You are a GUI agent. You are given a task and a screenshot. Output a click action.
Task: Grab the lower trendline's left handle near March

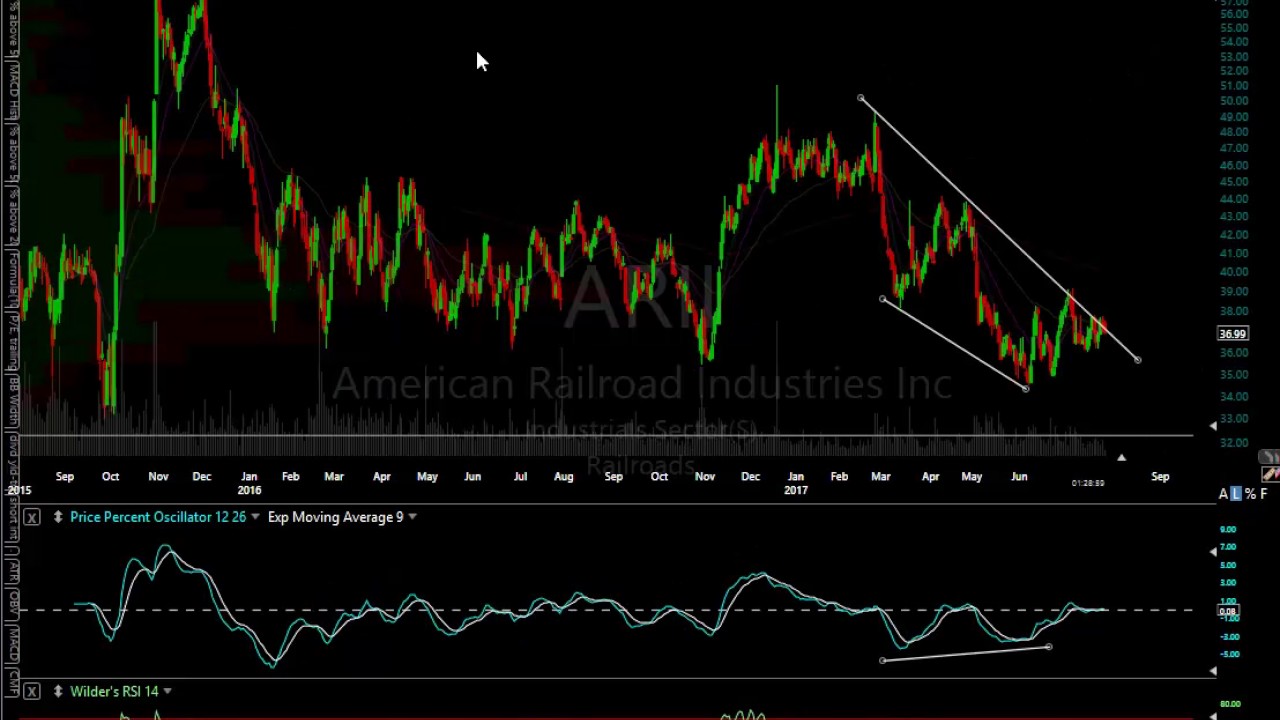click(882, 299)
